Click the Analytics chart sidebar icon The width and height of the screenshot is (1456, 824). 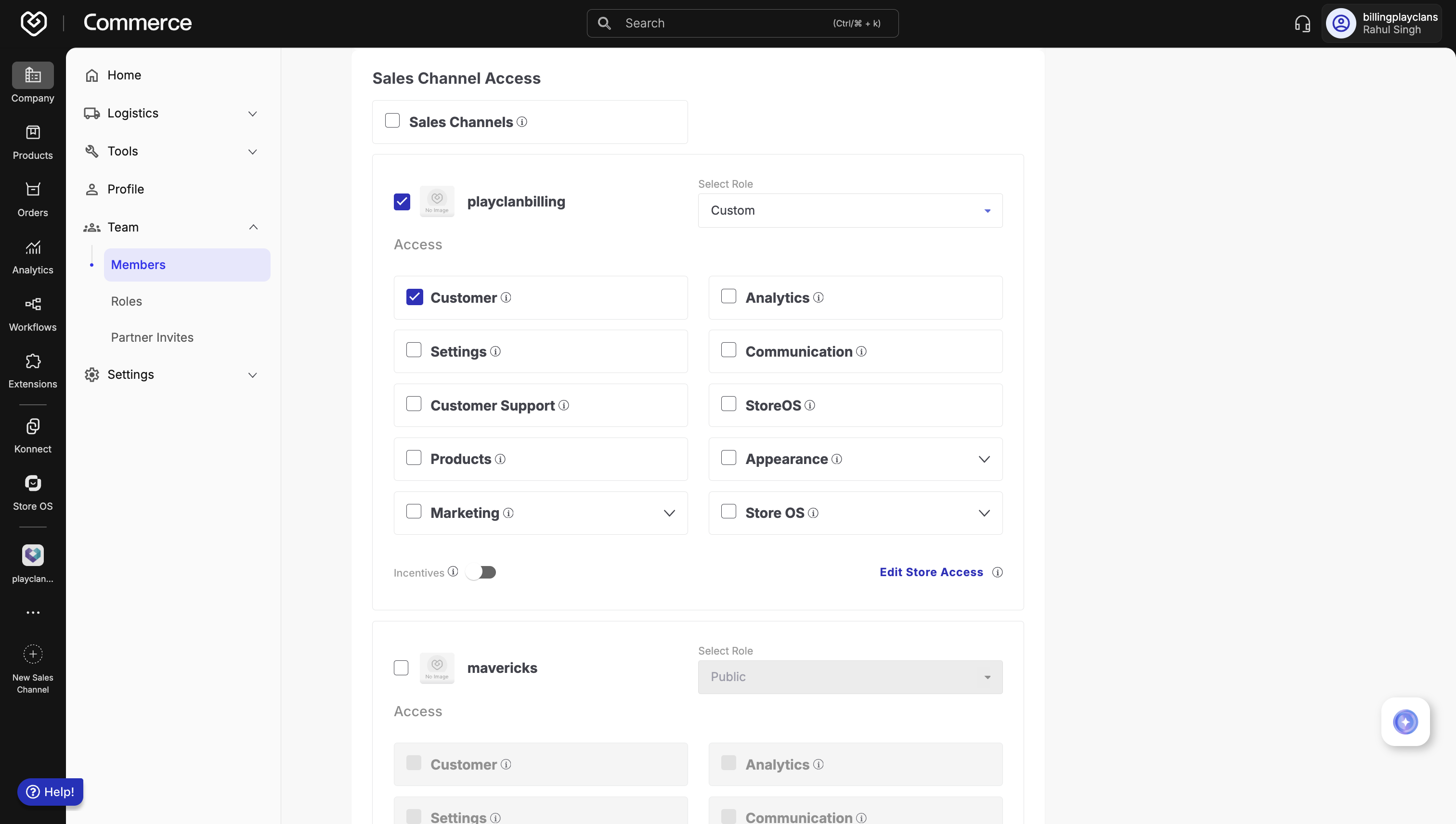point(33,247)
